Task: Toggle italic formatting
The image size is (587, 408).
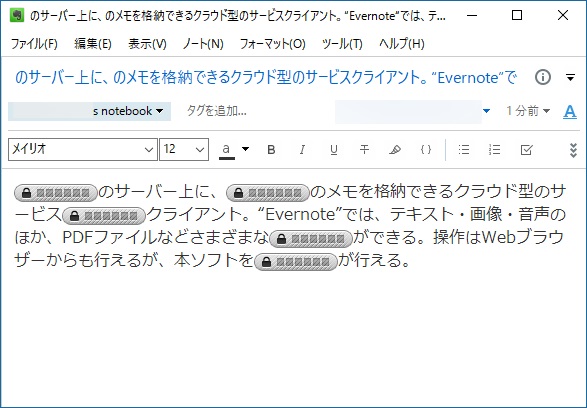Action: click(x=302, y=150)
